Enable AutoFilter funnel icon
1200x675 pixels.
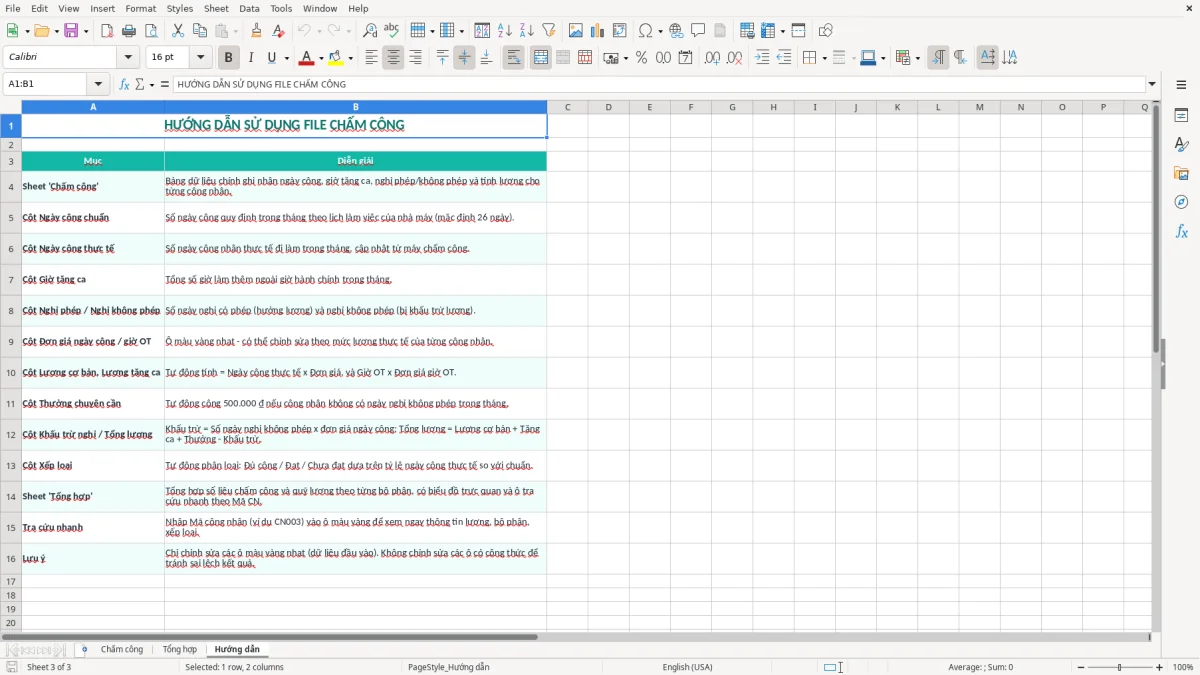pos(549,31)
